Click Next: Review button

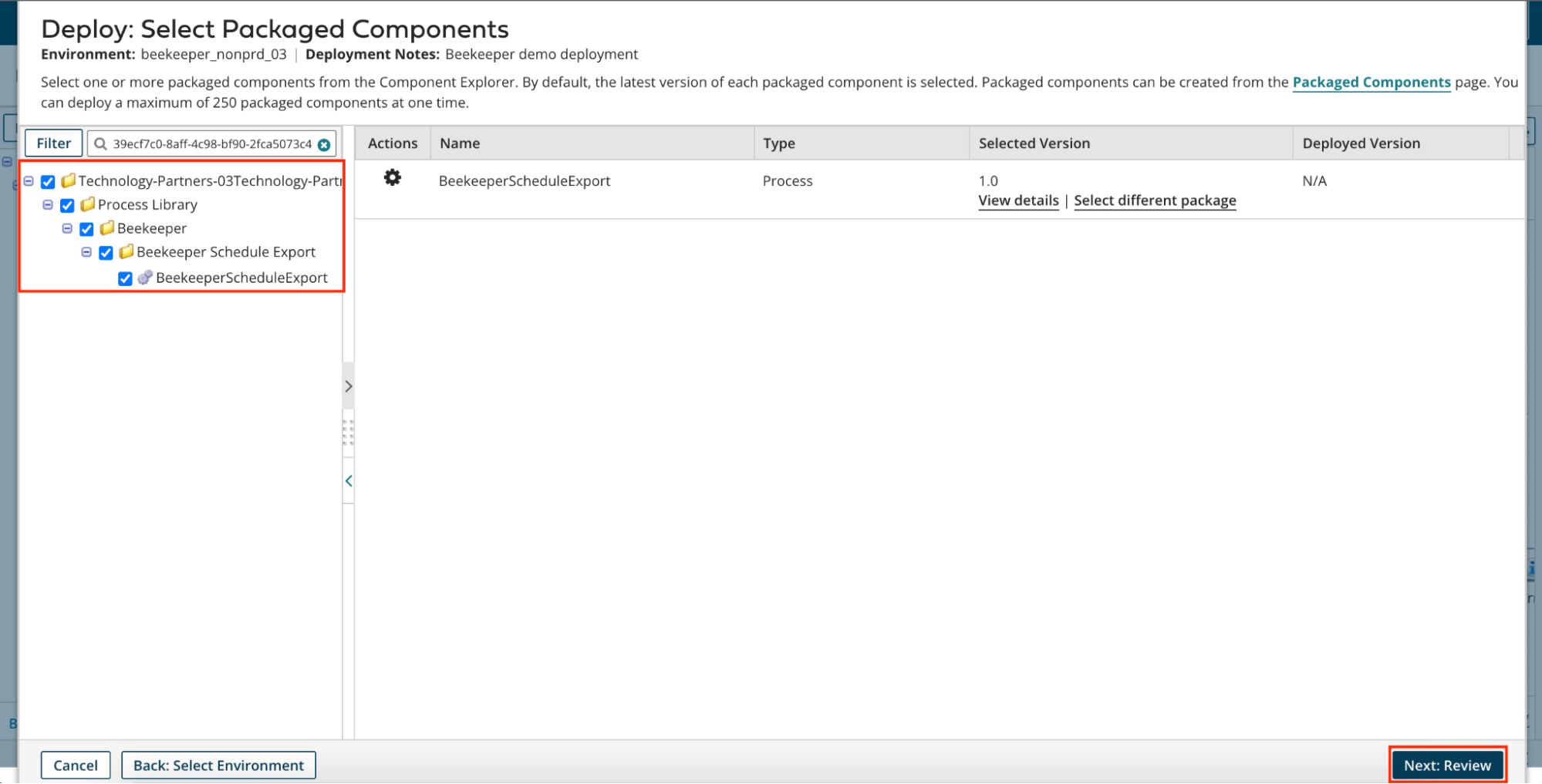1447,765
